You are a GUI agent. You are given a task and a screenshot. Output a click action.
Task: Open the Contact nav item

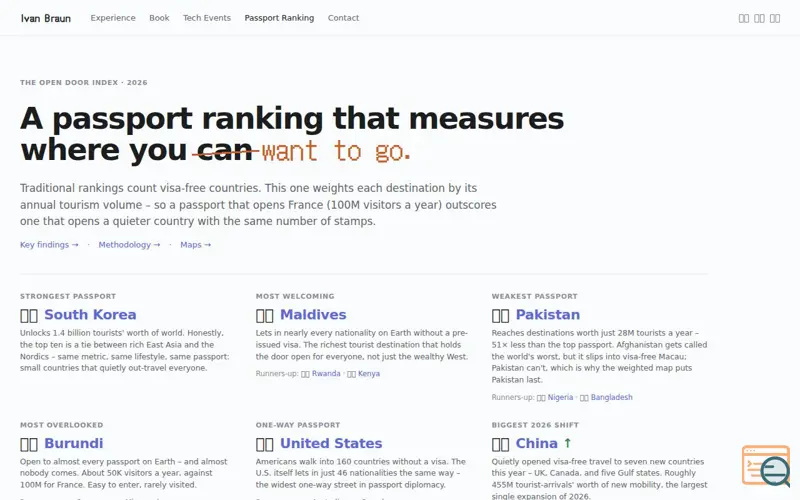[343, 18]
